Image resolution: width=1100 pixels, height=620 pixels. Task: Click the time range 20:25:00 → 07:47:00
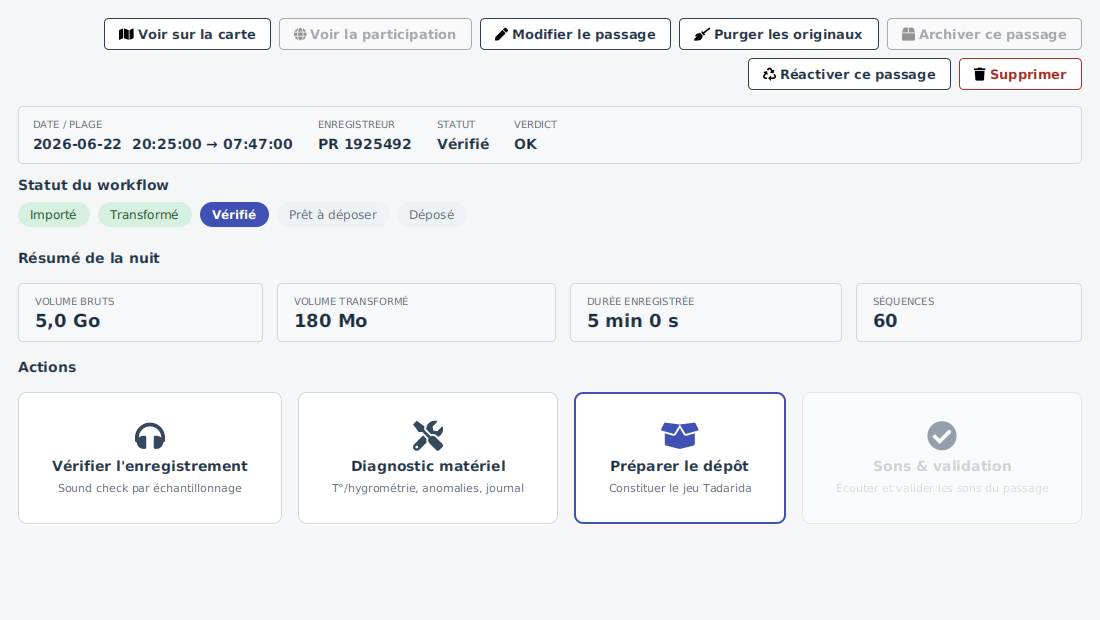(213, 144)
